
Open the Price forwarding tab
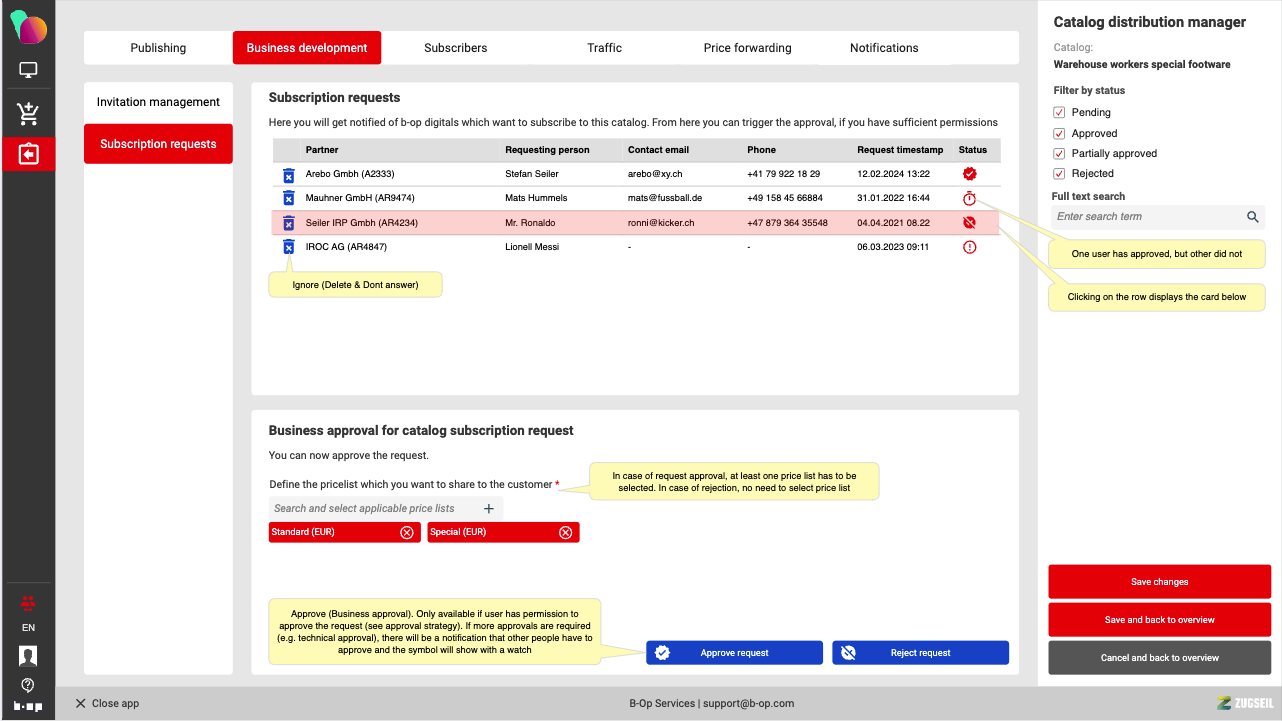(747, 48)
